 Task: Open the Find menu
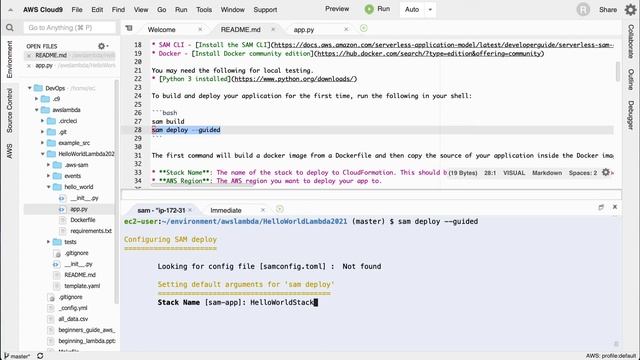point(118,9)
